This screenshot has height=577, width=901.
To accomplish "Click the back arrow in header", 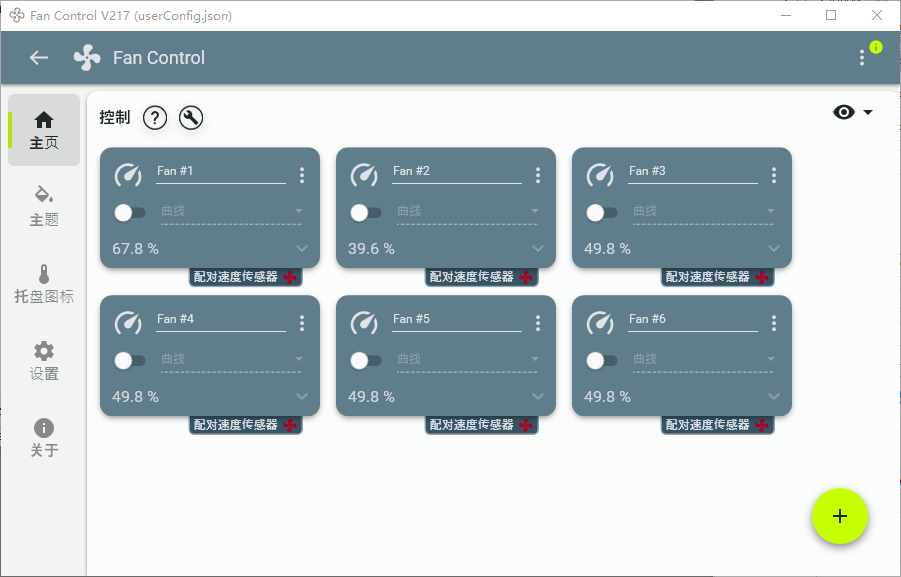I will click(x=39, y=57).
